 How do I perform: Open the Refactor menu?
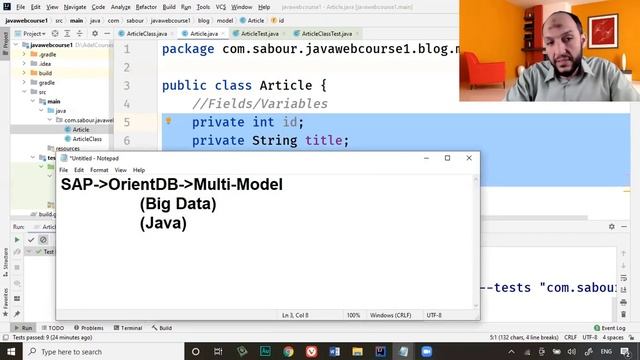click(146, 7)
